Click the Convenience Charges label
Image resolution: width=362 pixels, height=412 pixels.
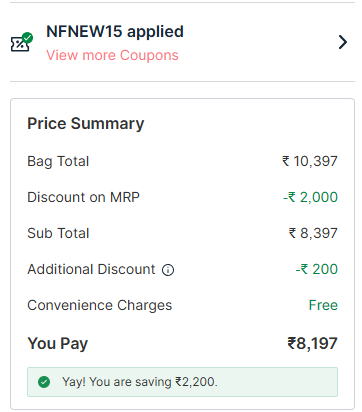[x=100, y=306]
